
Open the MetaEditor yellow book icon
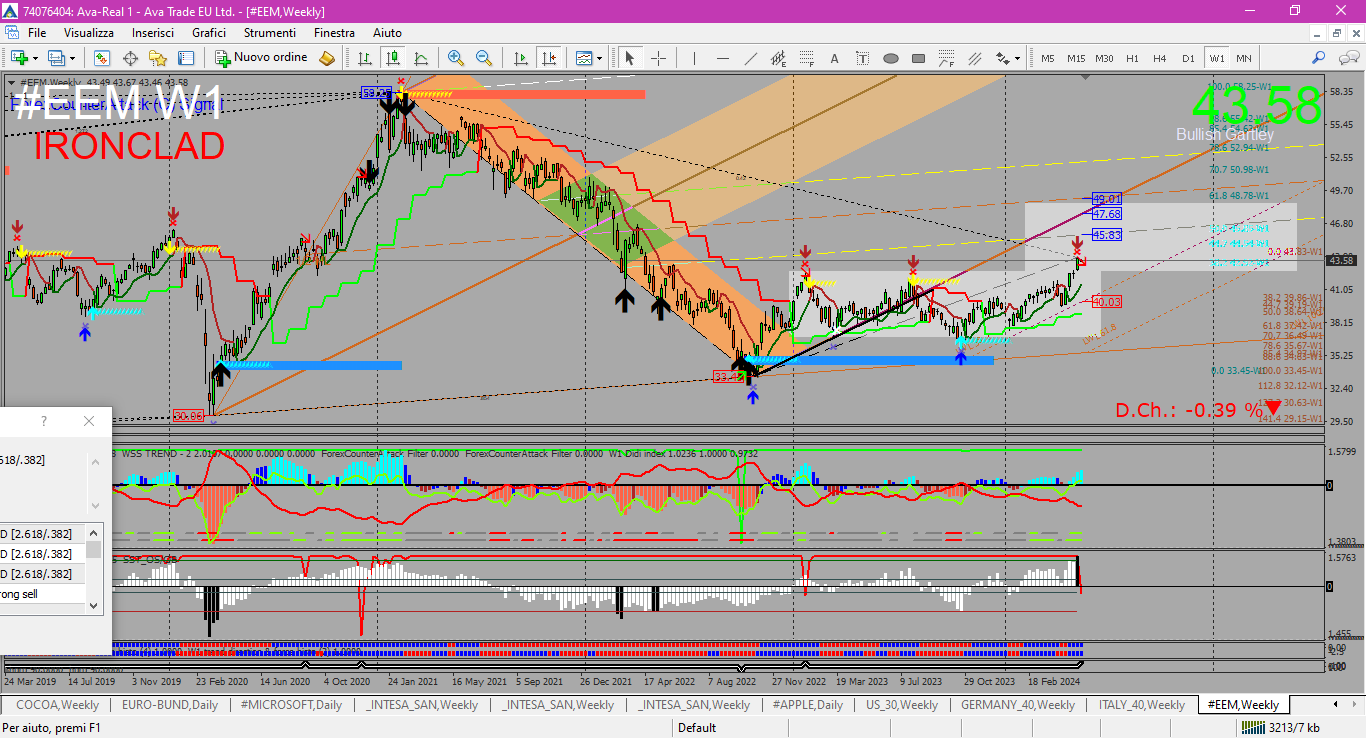click(326, 58)
